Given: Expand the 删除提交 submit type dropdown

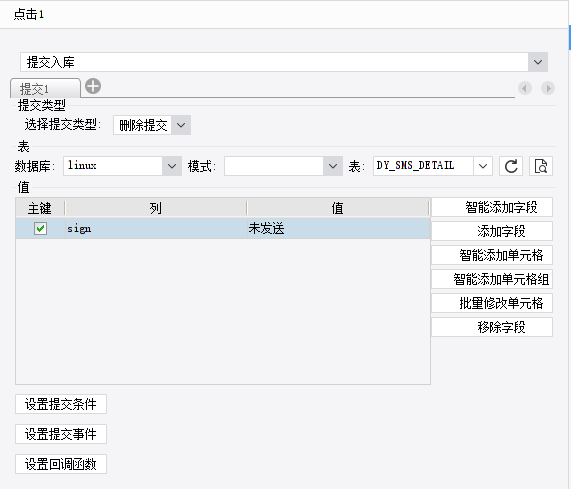Looking at the screenshot, I should (181, 125).
